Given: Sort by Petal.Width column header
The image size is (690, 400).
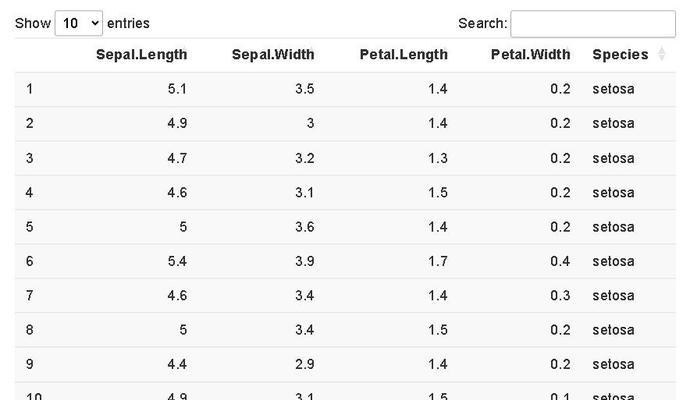Looking at the screenshot, I should click(530, 55).
